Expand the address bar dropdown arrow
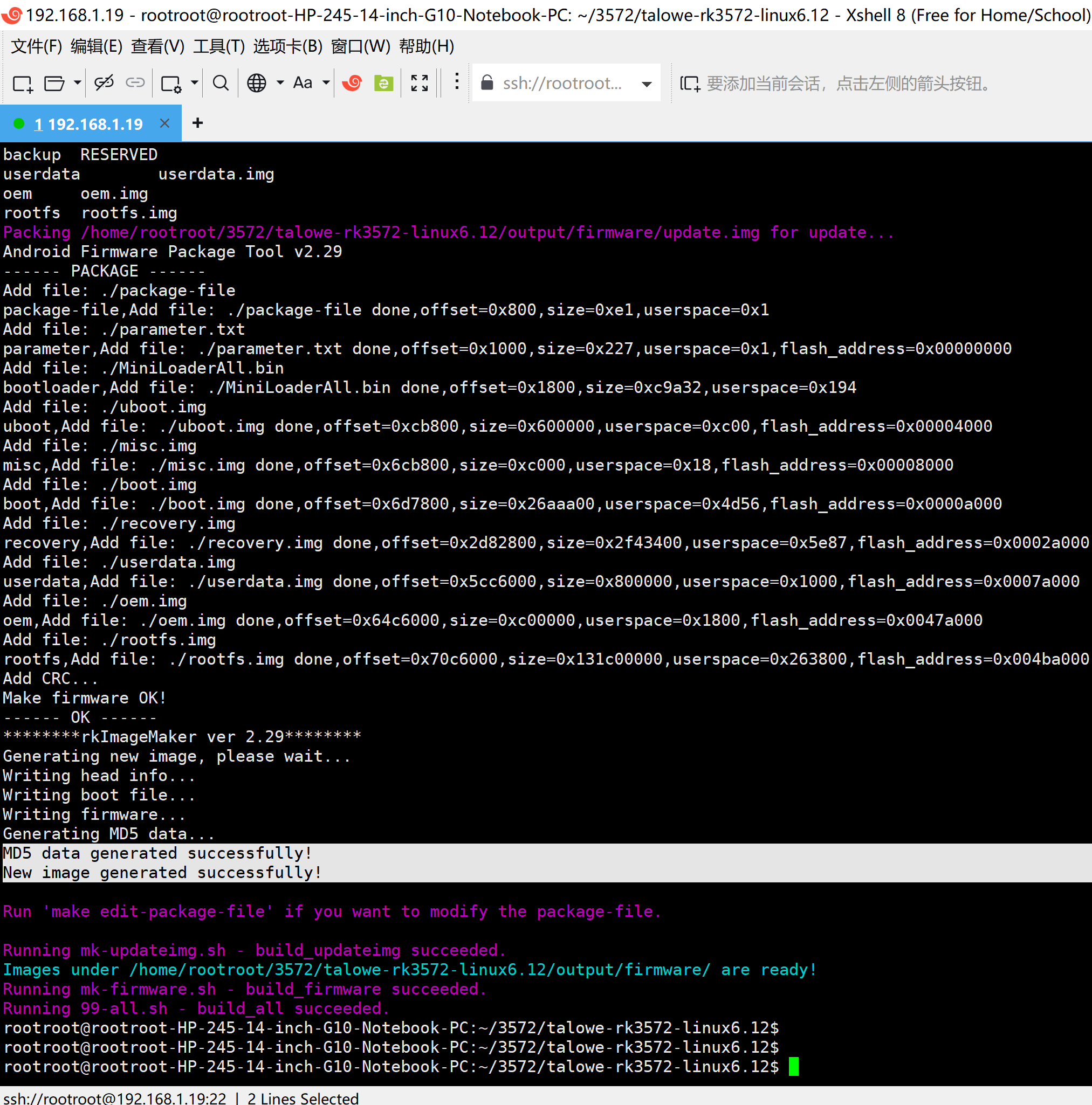This screenshot has width=1092, height=1105. coord(647,84)
